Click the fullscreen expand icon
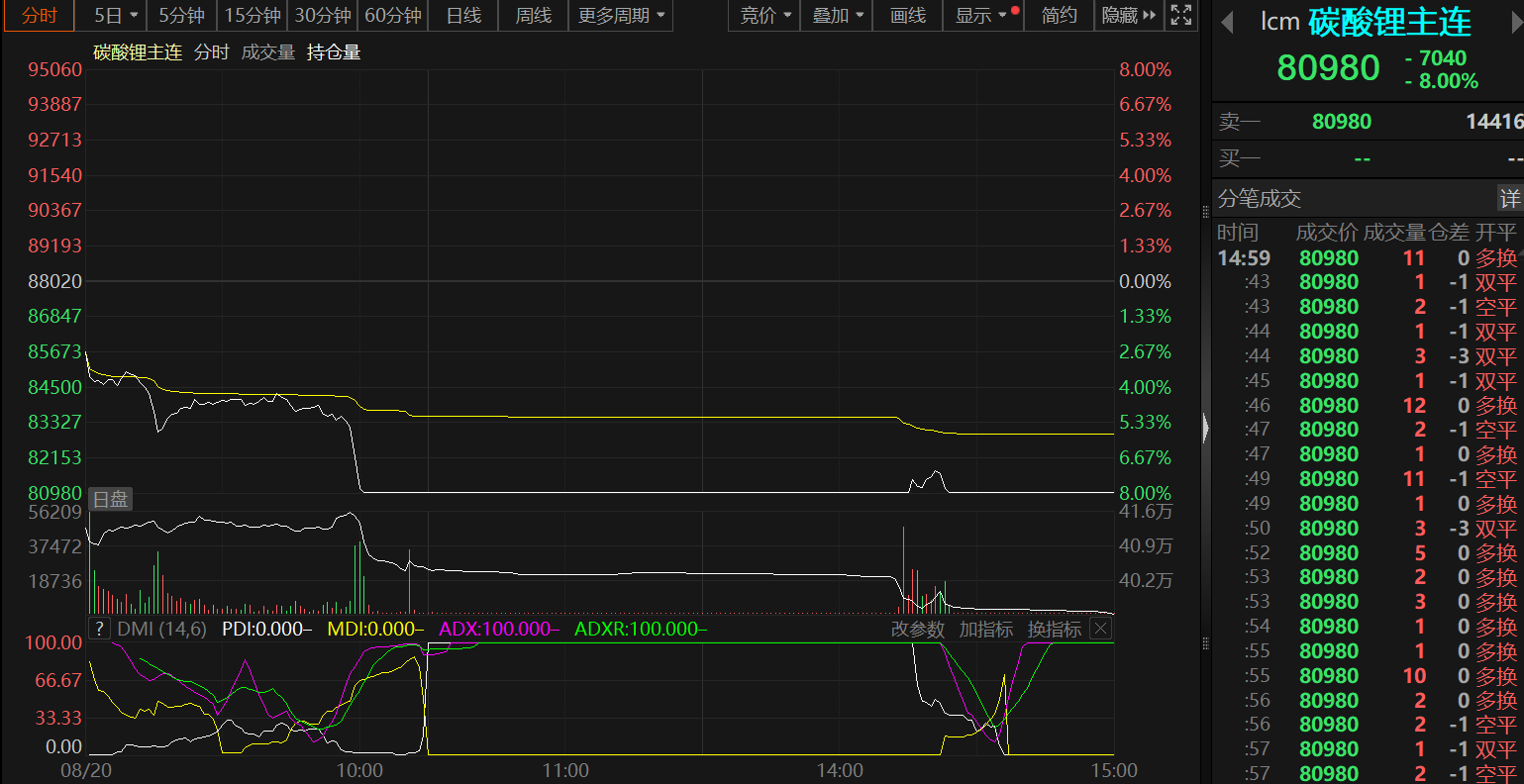Viewport: 1524px width, 784px height. [1180, 15]
